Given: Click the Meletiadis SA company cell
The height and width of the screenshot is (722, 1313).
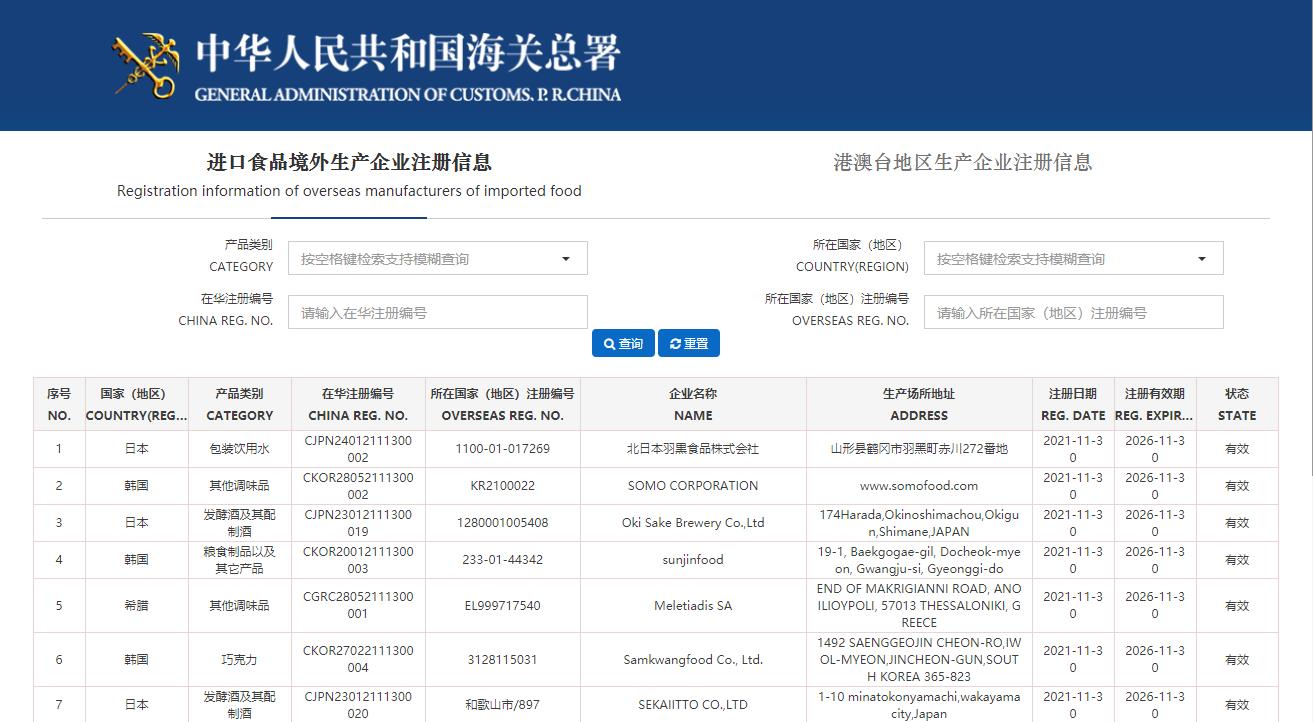Looking at the screenshot, I should [692, 606].
